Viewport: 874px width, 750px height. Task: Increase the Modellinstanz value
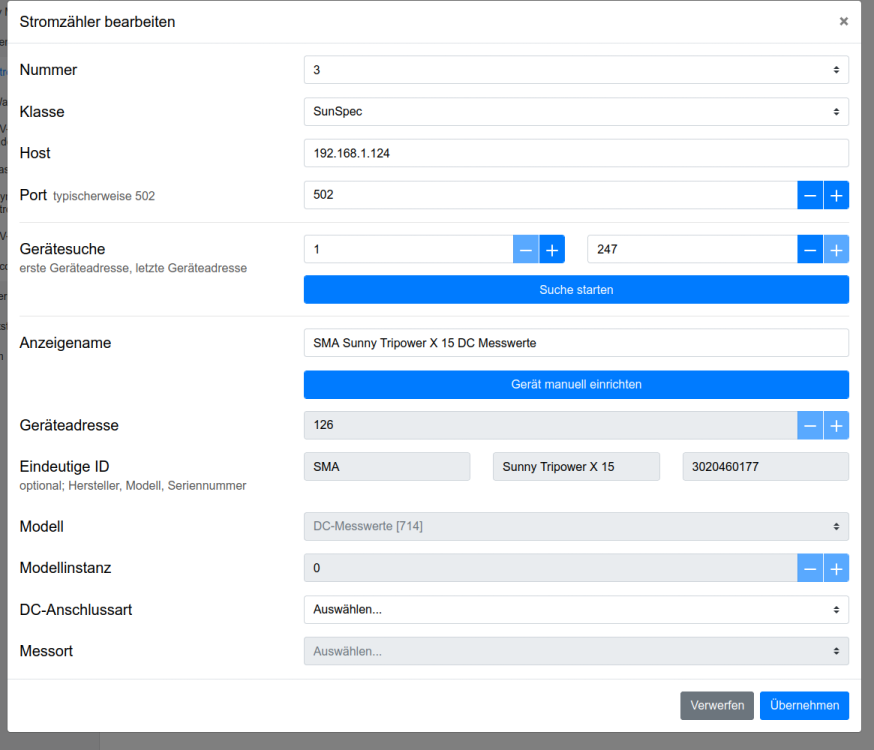coord(836,568)
